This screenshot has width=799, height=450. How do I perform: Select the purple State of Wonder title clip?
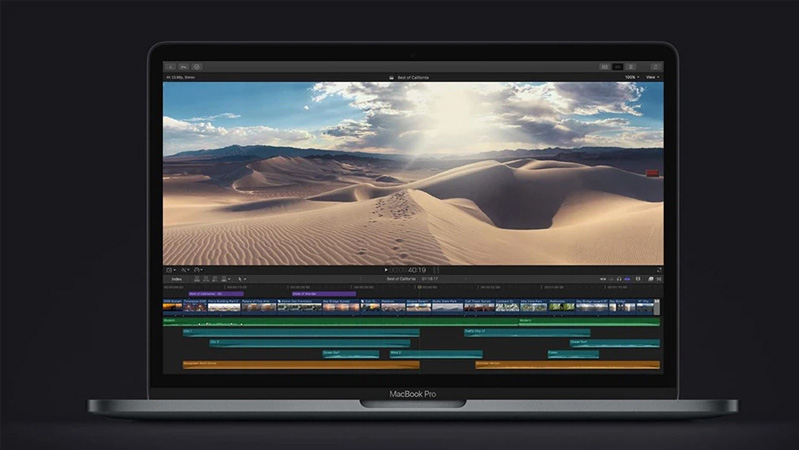coord(318,294)
